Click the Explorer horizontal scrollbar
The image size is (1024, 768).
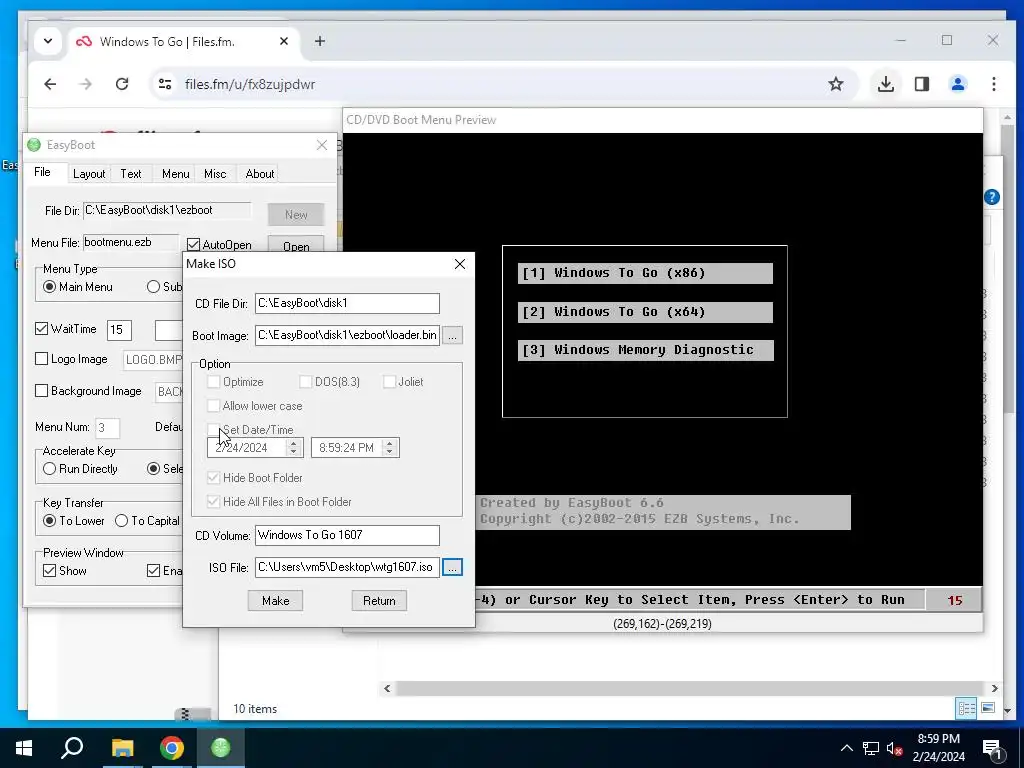690,688
